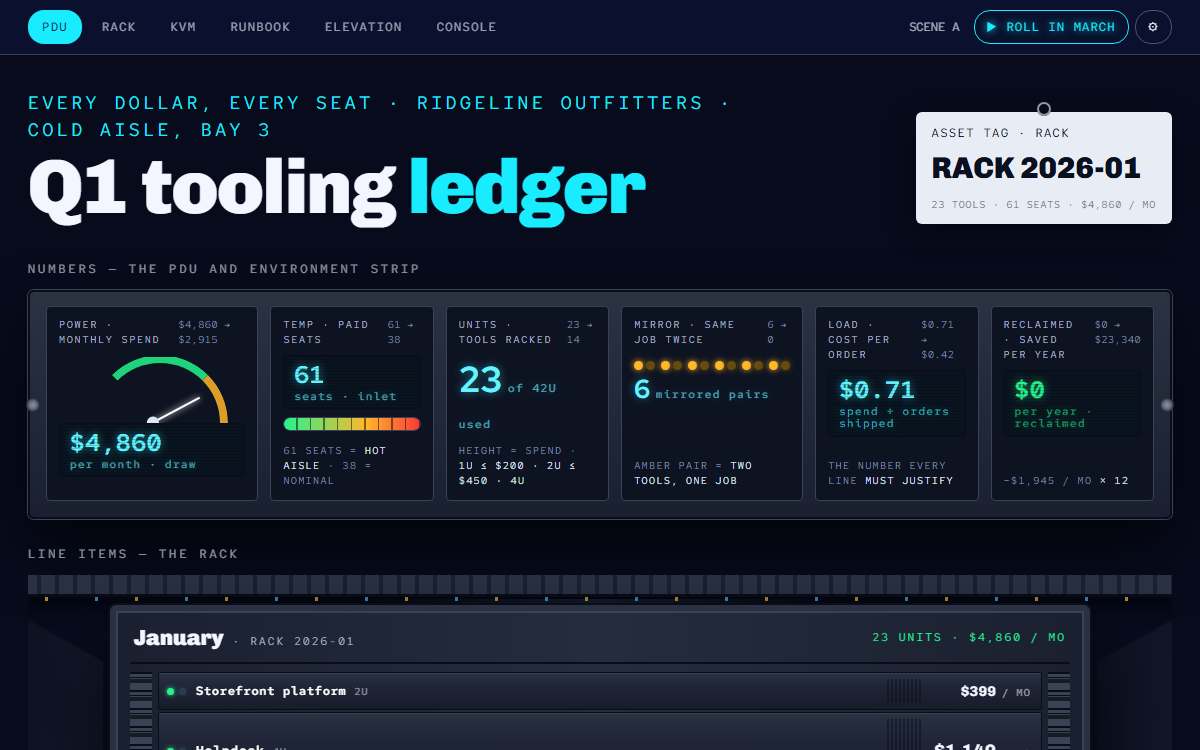Click the 23 UNITS · $4,860 / MO summary
The width and height of the screenshot is (1200, 750).
pos(968,638)
